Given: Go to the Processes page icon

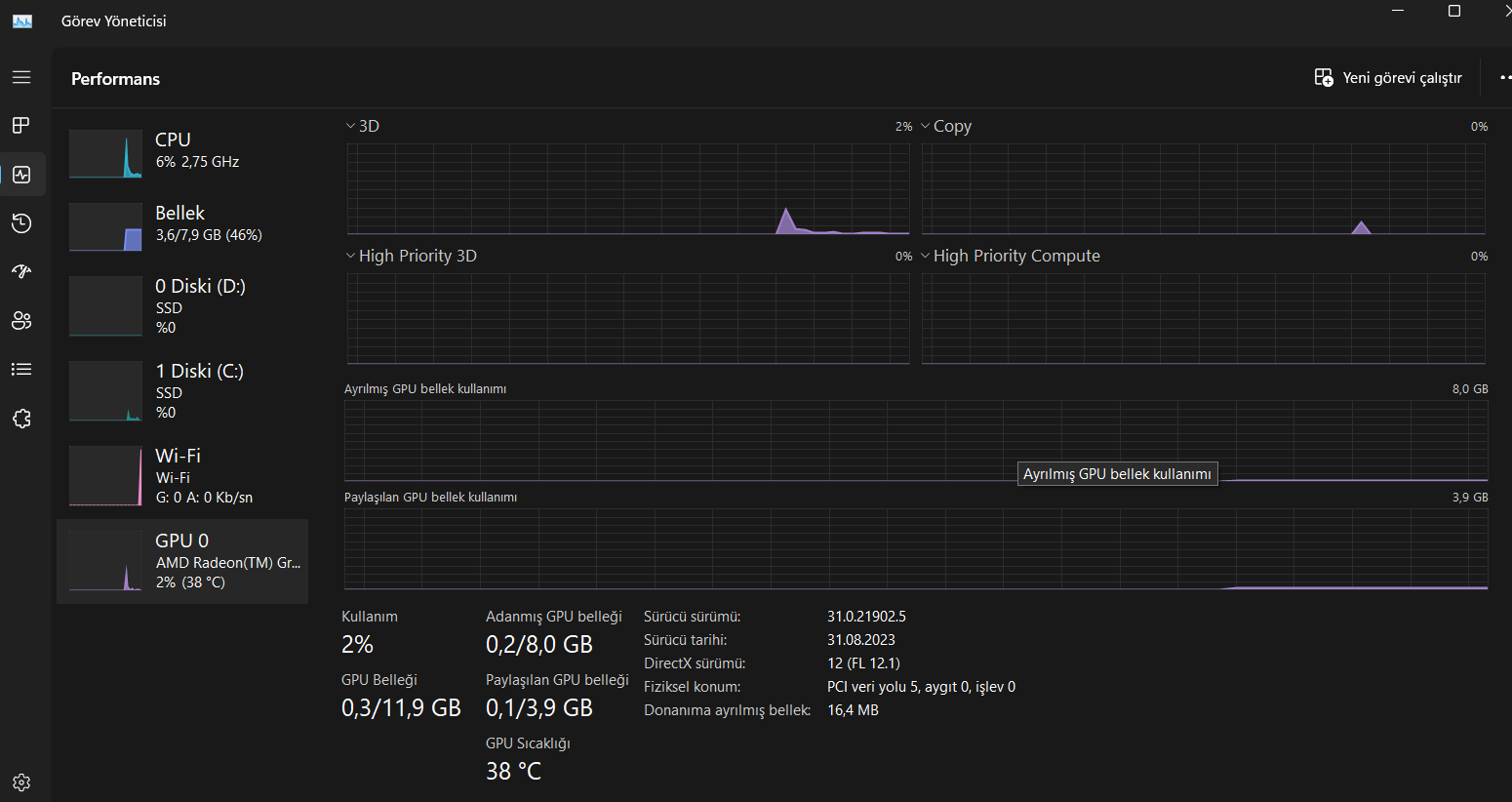Looking at the screenshot, I should [x=21, y=125].
